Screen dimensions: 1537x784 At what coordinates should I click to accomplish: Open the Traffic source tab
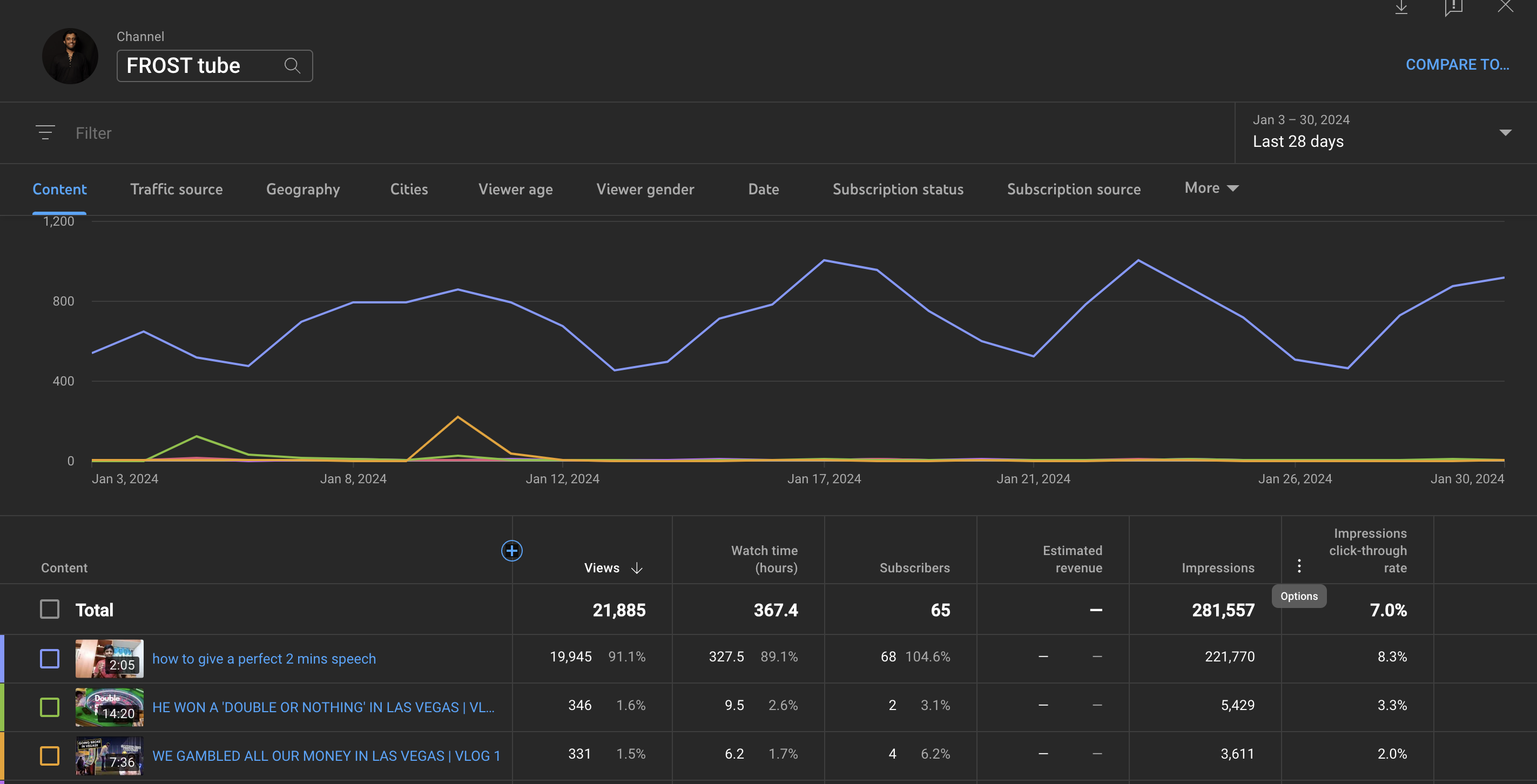pyautogui.click(x=176, y=189)
